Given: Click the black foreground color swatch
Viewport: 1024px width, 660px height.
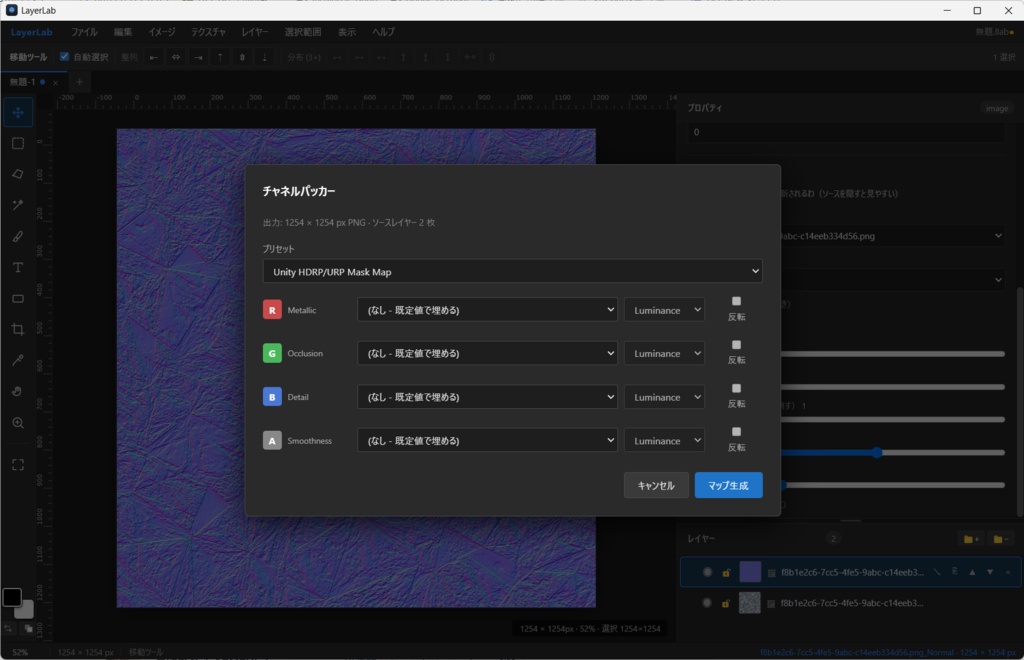Looking at the screenshot, I should 12,597.
